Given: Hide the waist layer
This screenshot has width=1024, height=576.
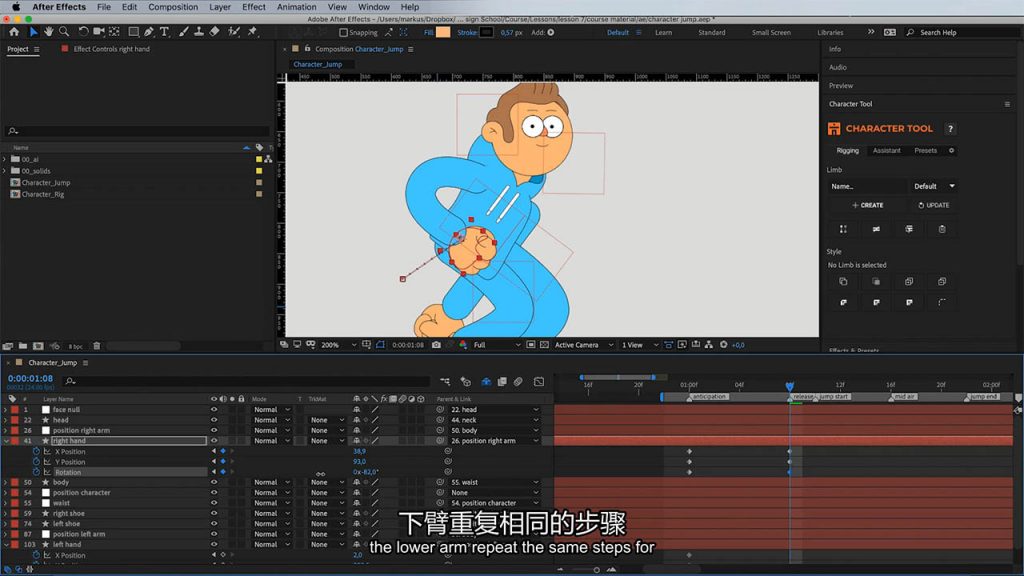Looking at the screenshot, I should point(214,503).
